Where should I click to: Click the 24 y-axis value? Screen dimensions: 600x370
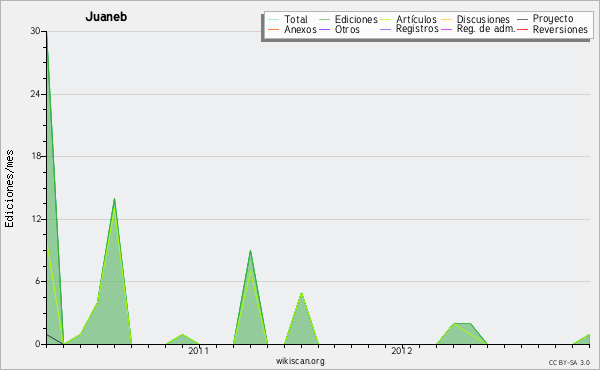(x=35, y=94)
